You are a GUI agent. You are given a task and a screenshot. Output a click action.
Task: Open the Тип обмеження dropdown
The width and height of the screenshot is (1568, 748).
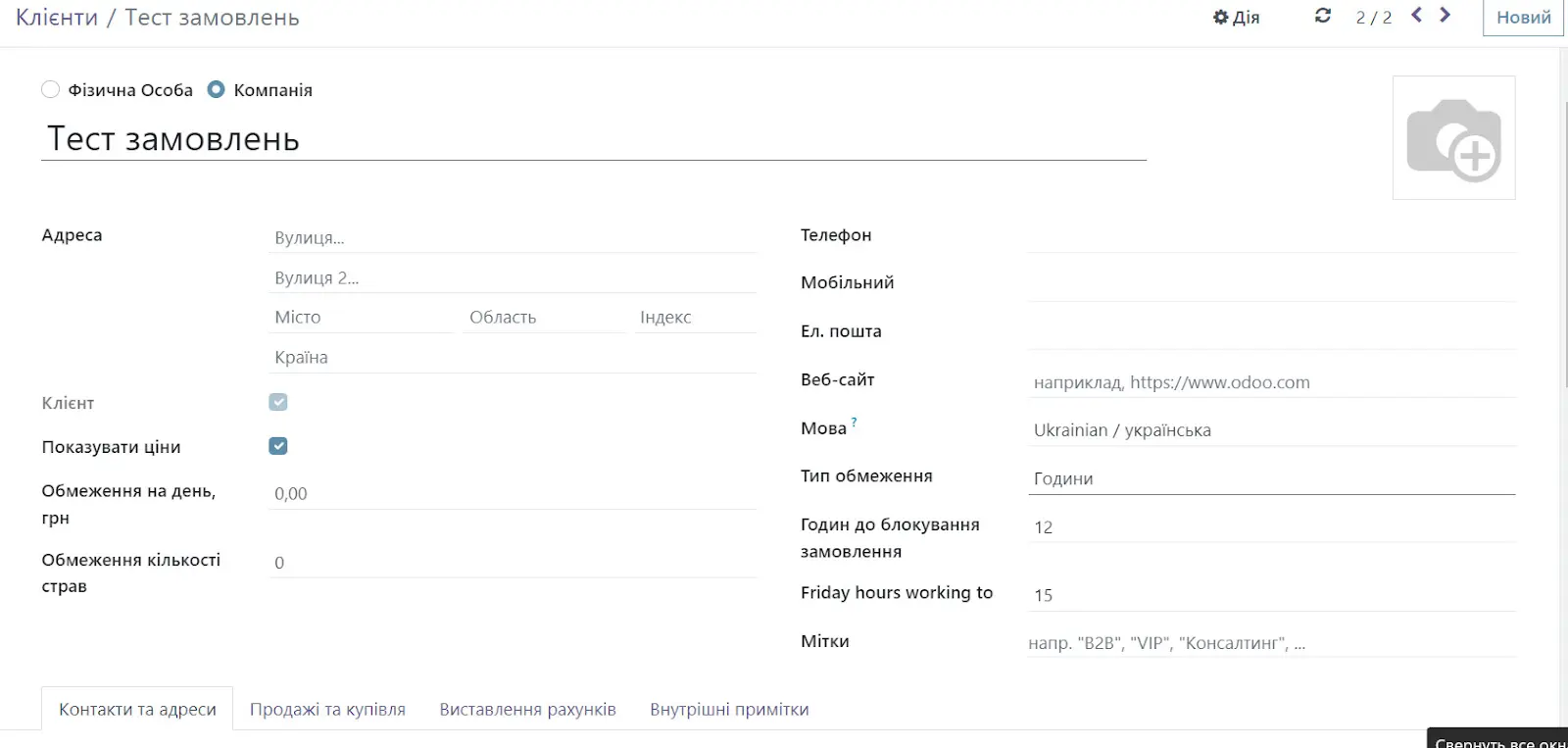(x=1271, y=478)
